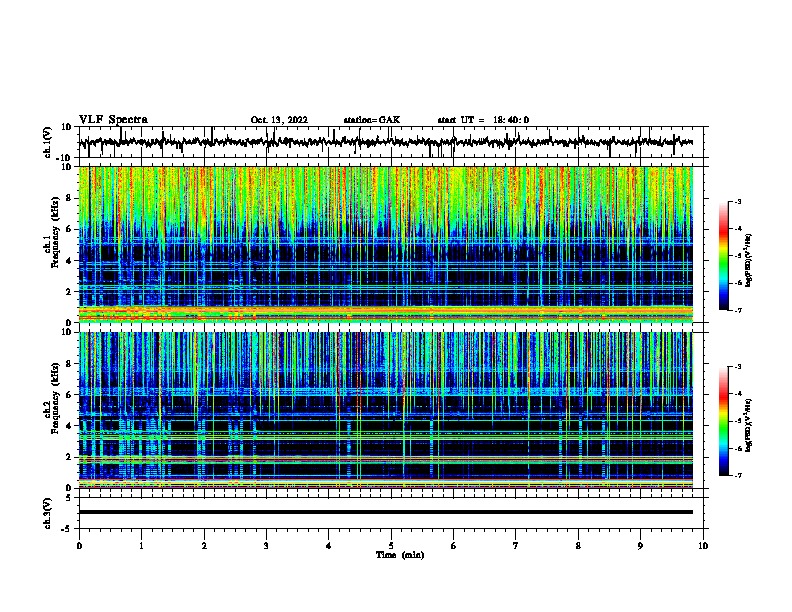792x612 pixels.
Task: Click the '6' kHz tick on ch.2 spectrogram
Action: coord(70,395)
